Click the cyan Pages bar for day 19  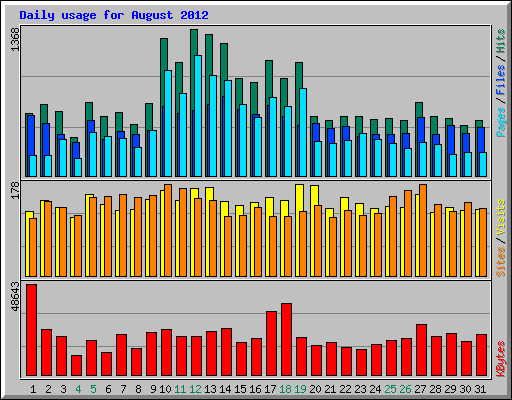coord(303,132)
